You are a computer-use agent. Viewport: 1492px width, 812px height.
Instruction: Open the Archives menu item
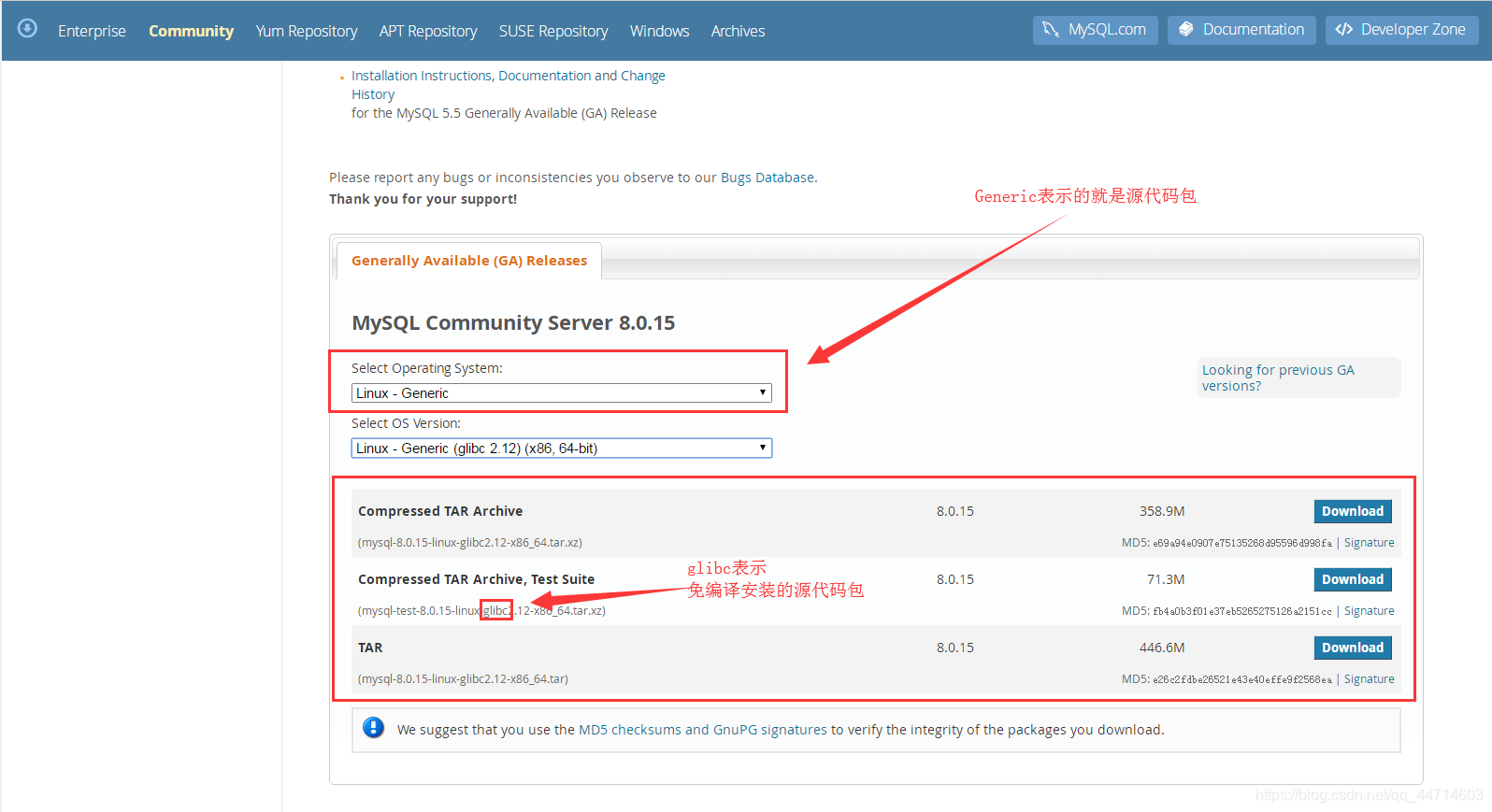coord(738,31)
